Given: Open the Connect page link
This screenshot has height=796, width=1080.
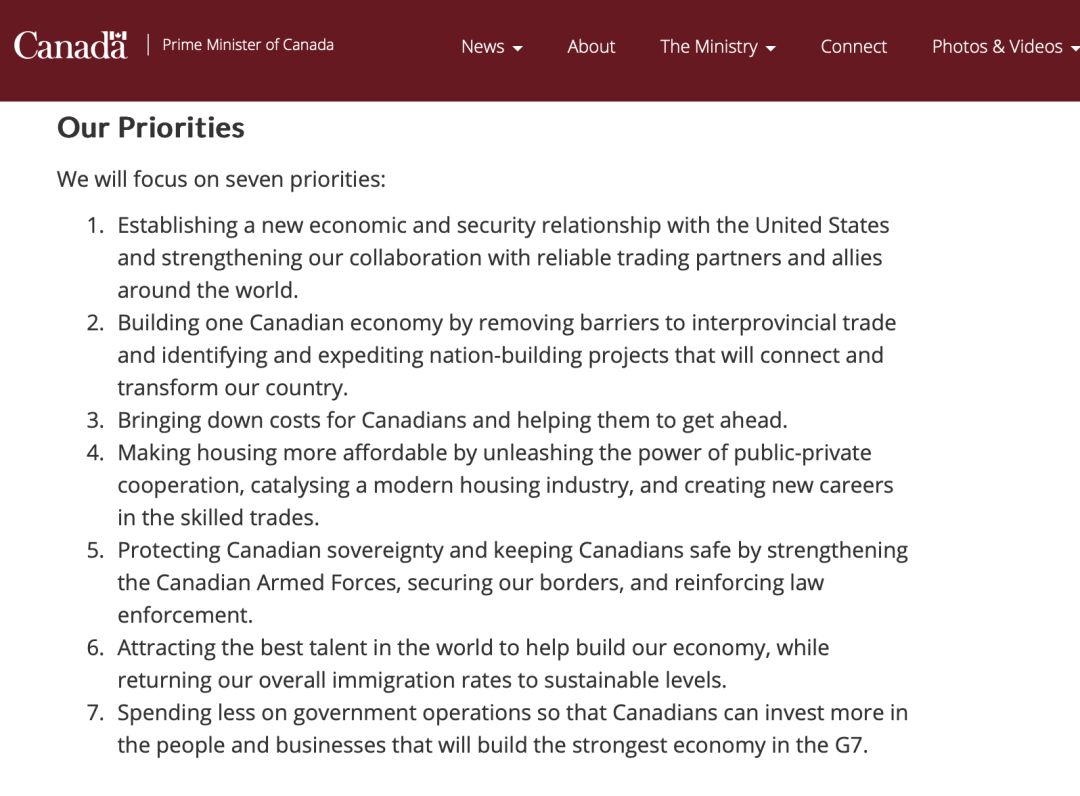Looking at the screenshot, I should point(853,47).
